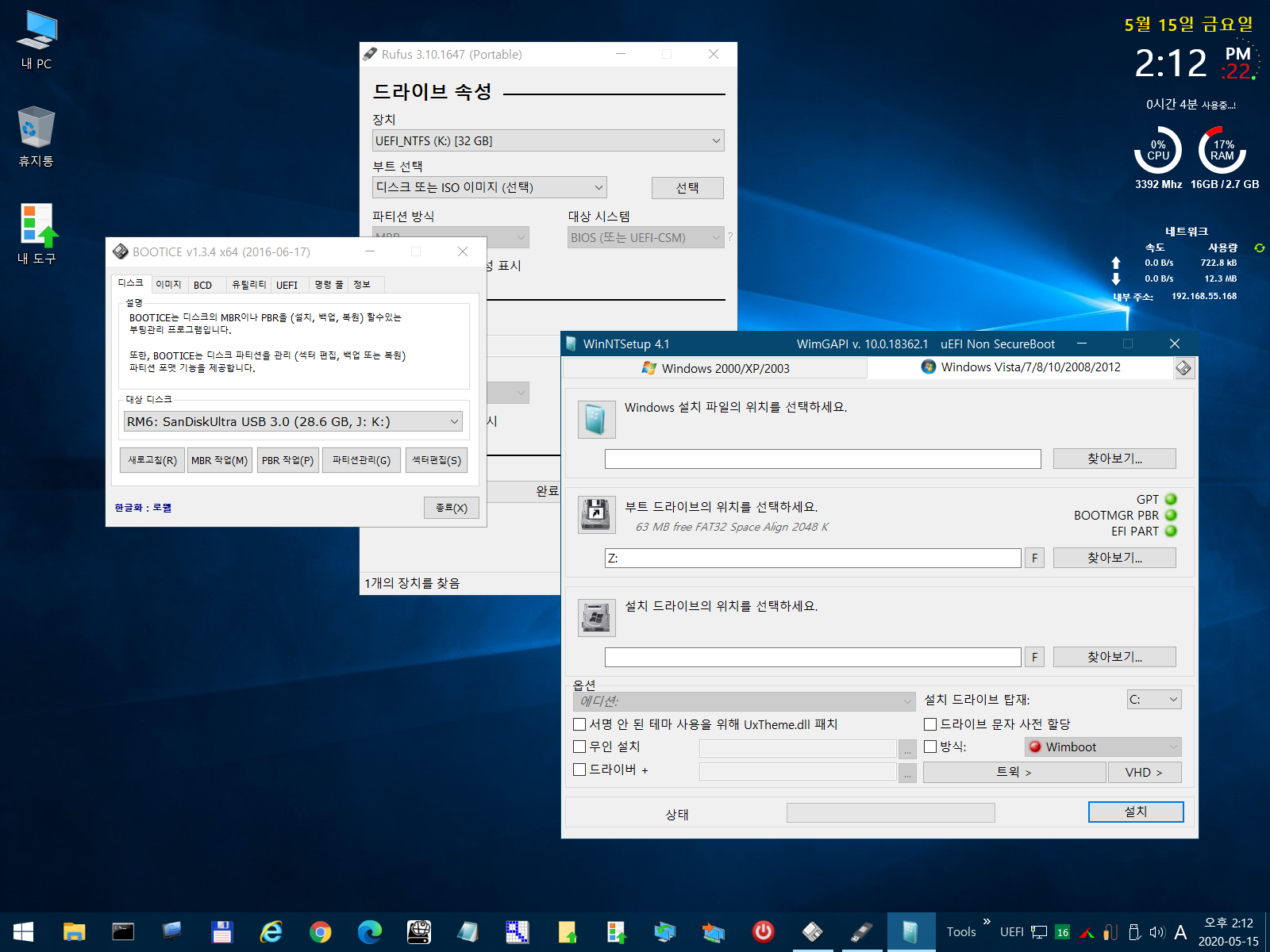Open the Rufus 장치 device dropdown
The image size is (1270, 952).
pos(548,140)
